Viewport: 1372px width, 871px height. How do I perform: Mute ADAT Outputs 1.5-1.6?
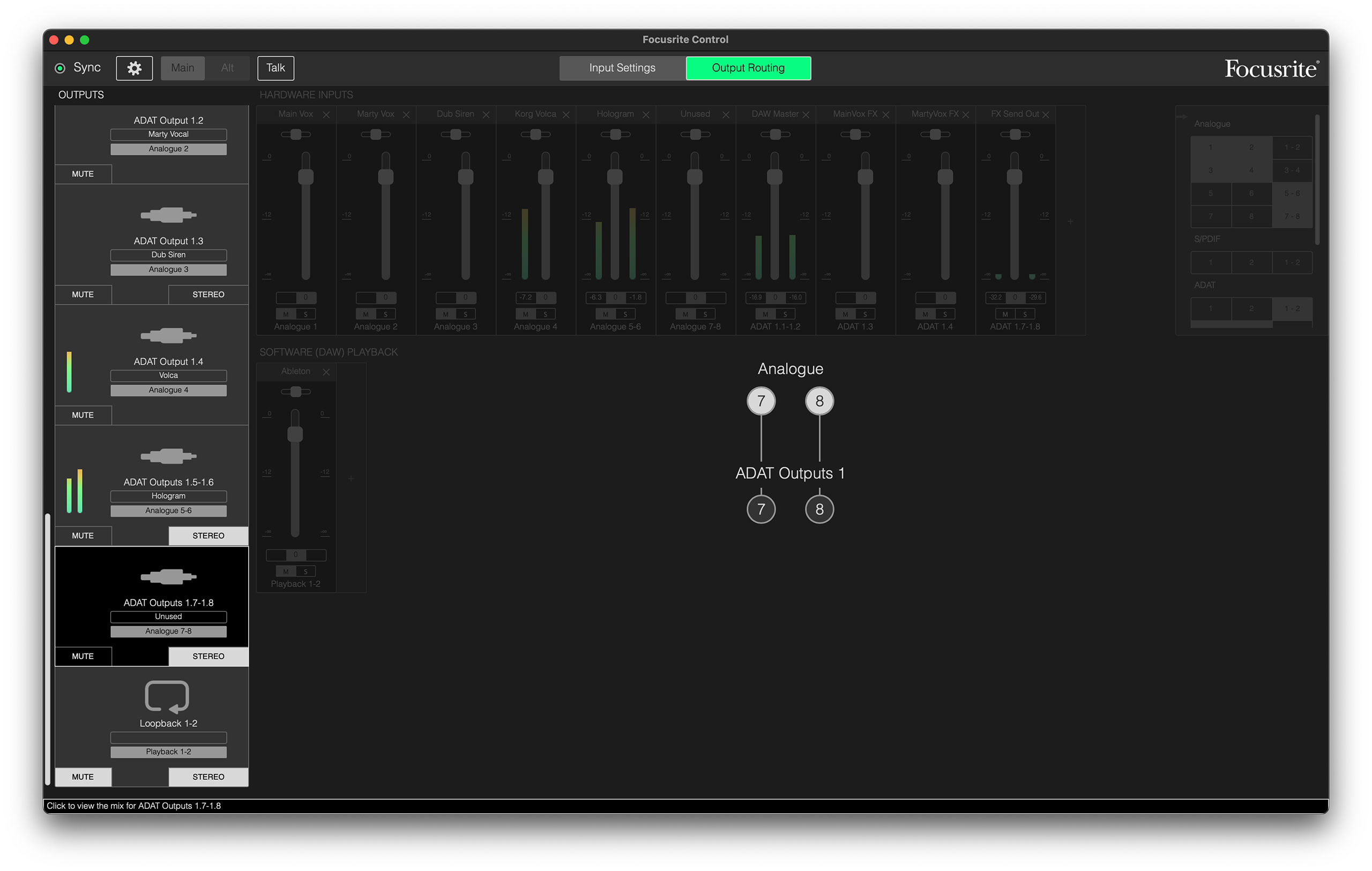(x=83, y=536)
